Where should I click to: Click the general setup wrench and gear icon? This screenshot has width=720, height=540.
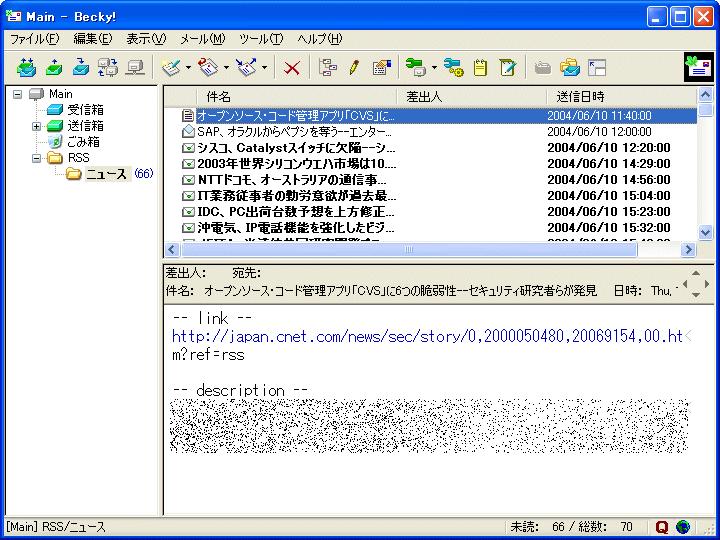pyautogui.click(x=454, y=68)
